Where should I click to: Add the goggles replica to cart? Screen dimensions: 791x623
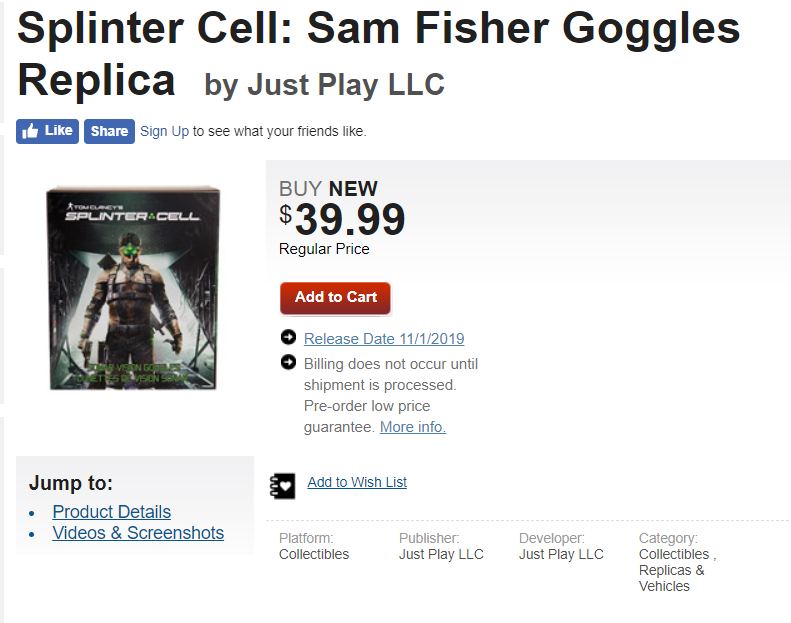(x=335, y=298)
